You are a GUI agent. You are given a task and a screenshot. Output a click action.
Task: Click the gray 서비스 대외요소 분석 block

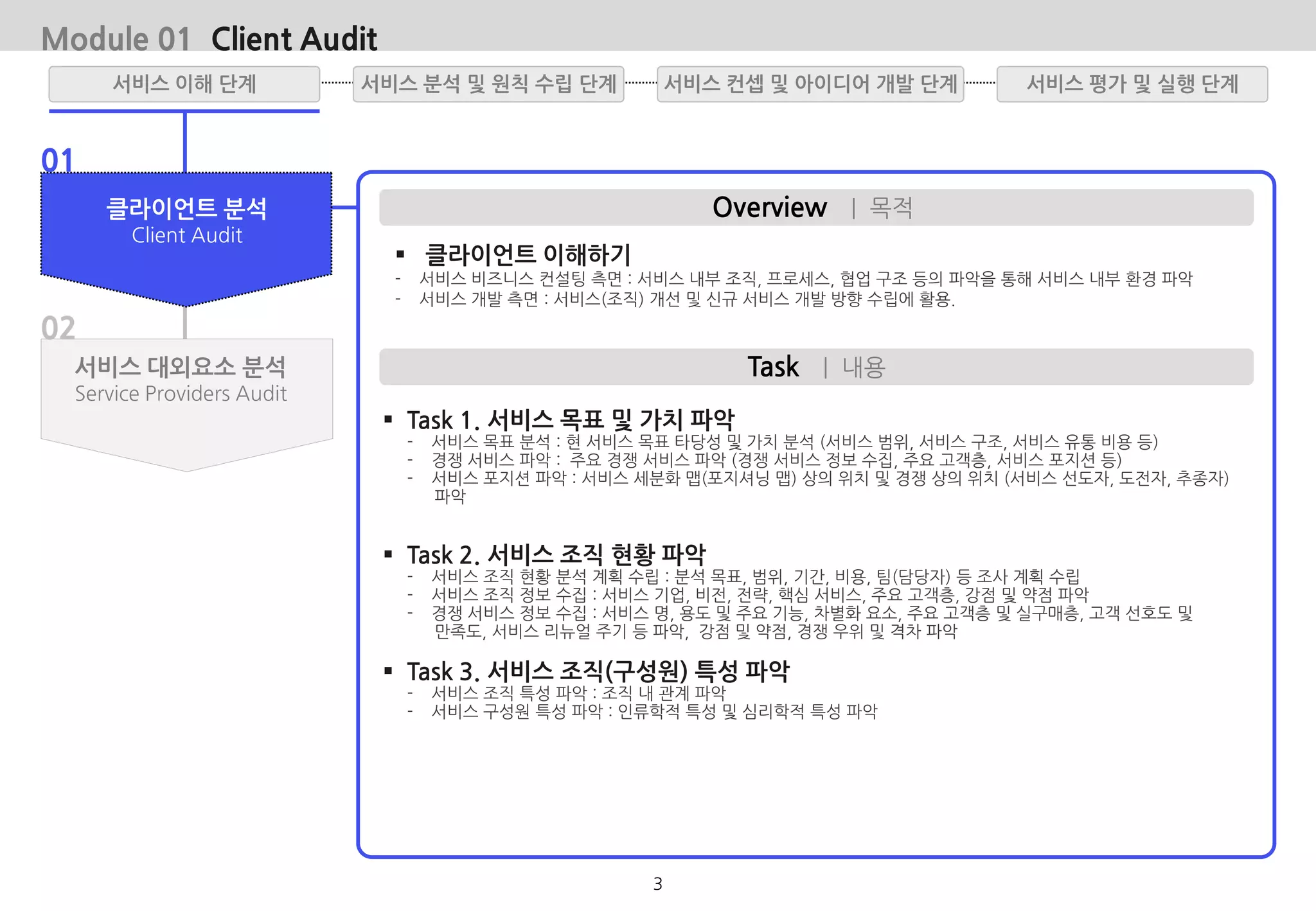pyautogui.click(x=186, y=405)
